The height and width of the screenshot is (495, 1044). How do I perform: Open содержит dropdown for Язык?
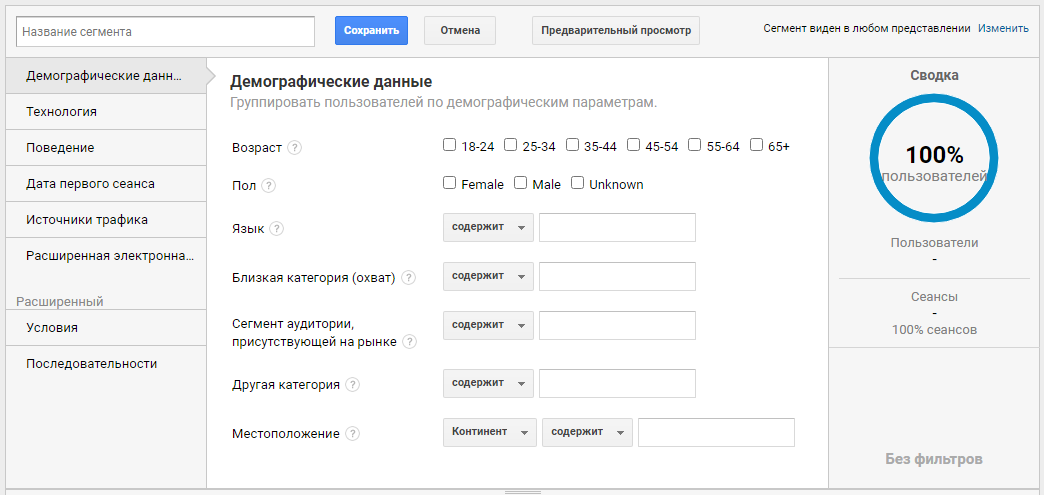488,227
